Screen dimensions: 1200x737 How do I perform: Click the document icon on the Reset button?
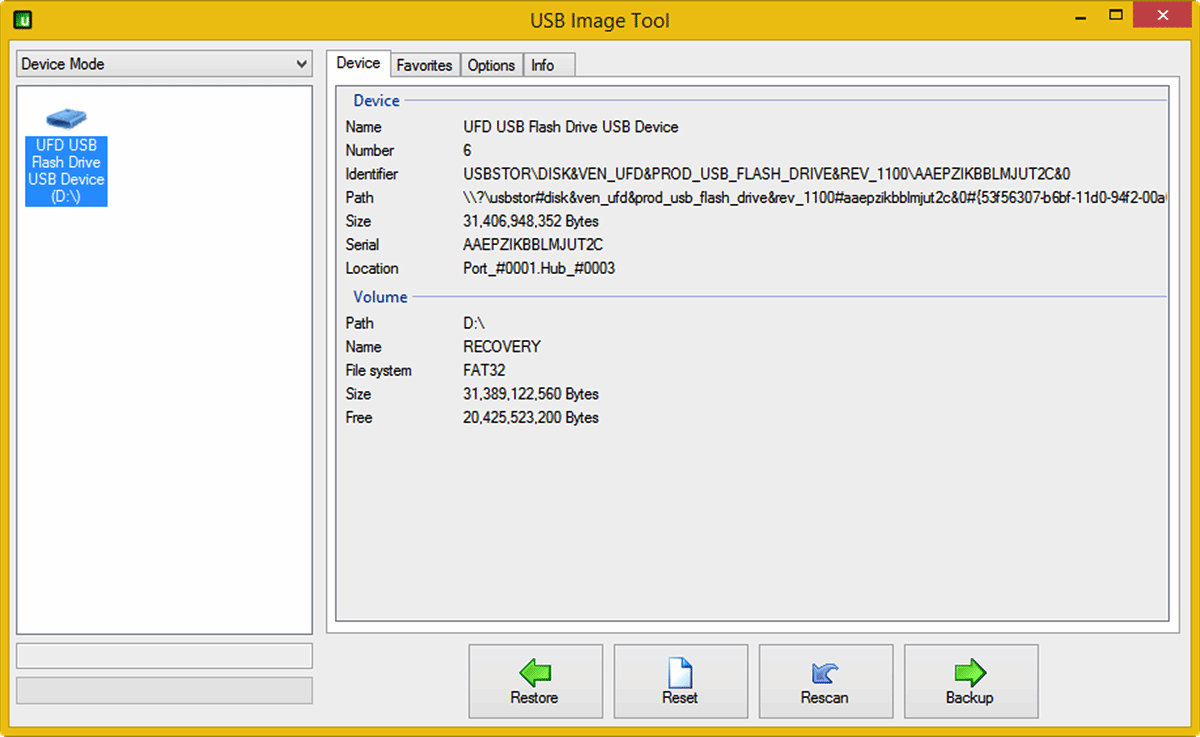pyautogui.click(x=679, y=673)
